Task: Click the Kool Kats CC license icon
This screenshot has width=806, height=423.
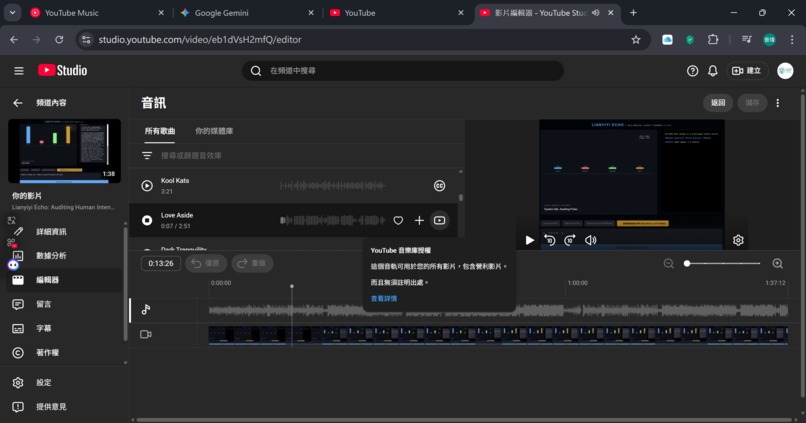Action: [439, 186]
